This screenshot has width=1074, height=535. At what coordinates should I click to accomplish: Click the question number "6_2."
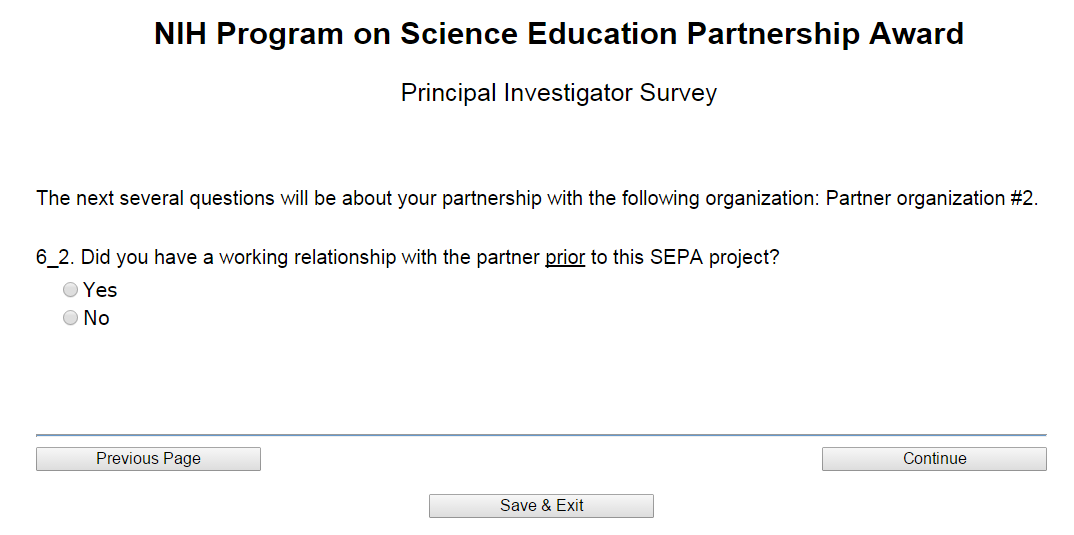tap(56, 257)
